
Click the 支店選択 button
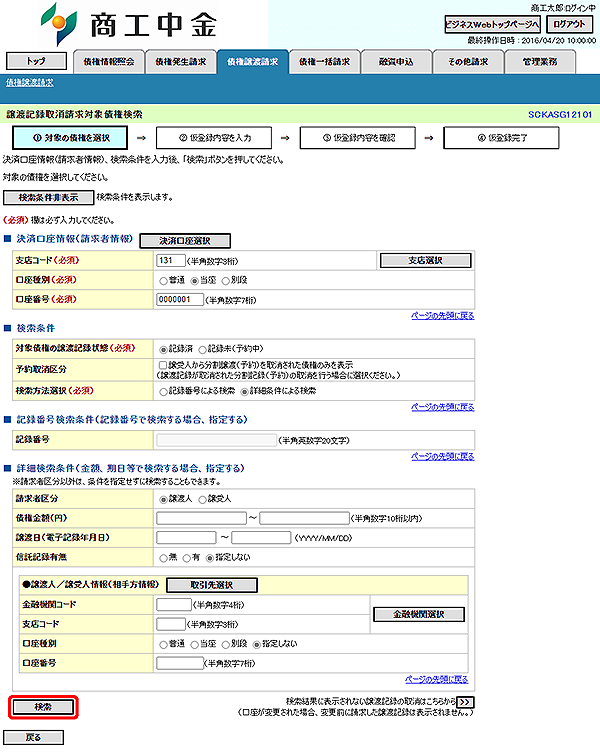pos(426,260)
